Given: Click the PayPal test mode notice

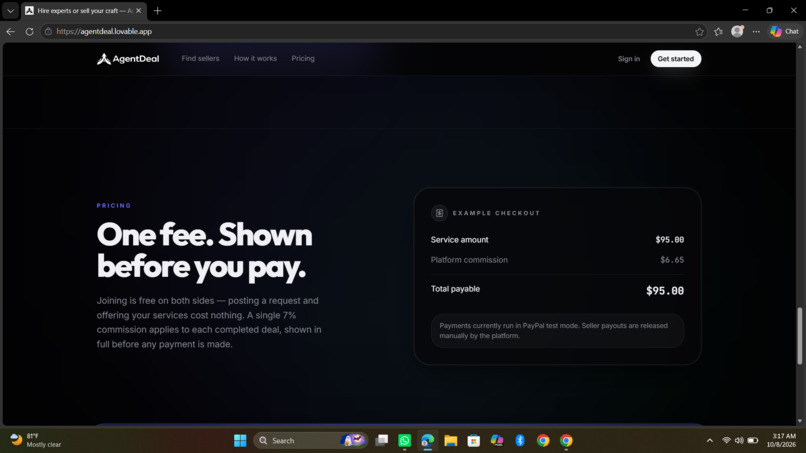Looking at the screenshot, I should [557, 331].
